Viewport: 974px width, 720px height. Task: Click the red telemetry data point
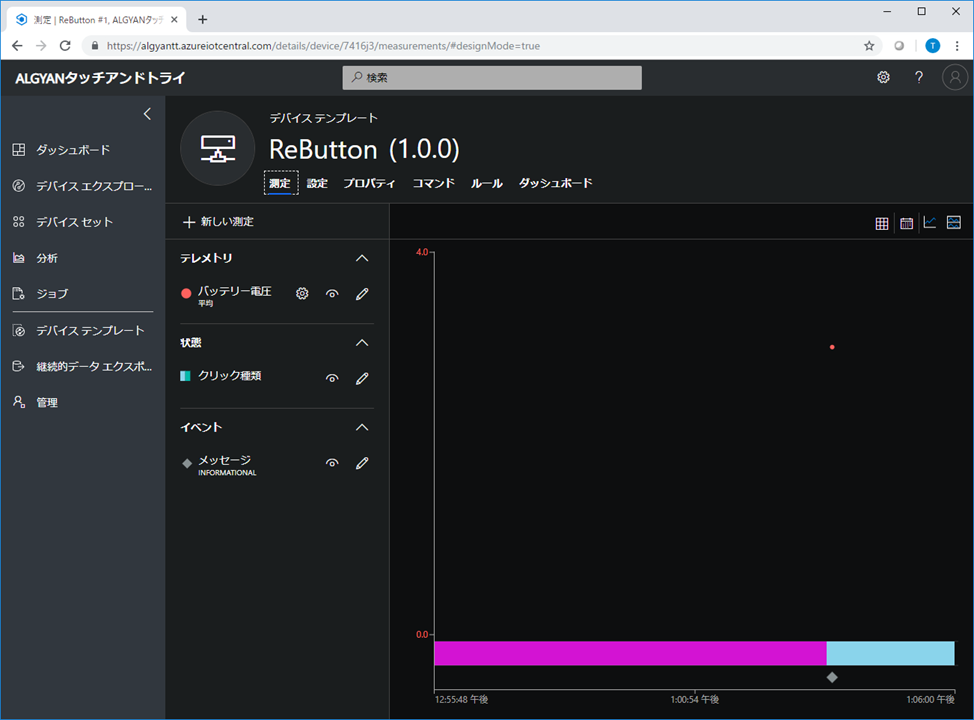(832, 347)
